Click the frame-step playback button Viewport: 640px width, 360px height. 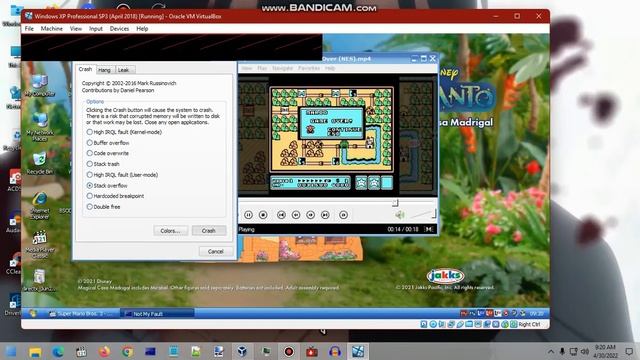344,215
